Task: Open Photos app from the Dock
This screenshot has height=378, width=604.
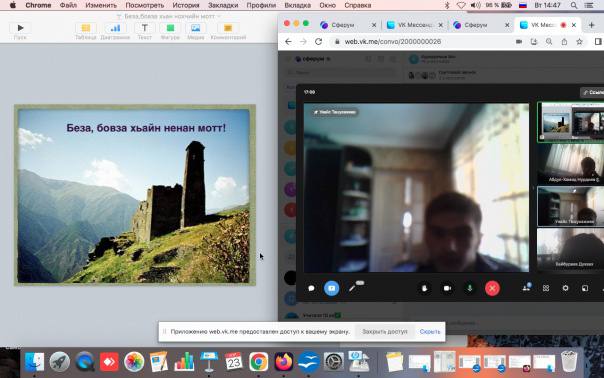Action: click(x=134, y=362)
